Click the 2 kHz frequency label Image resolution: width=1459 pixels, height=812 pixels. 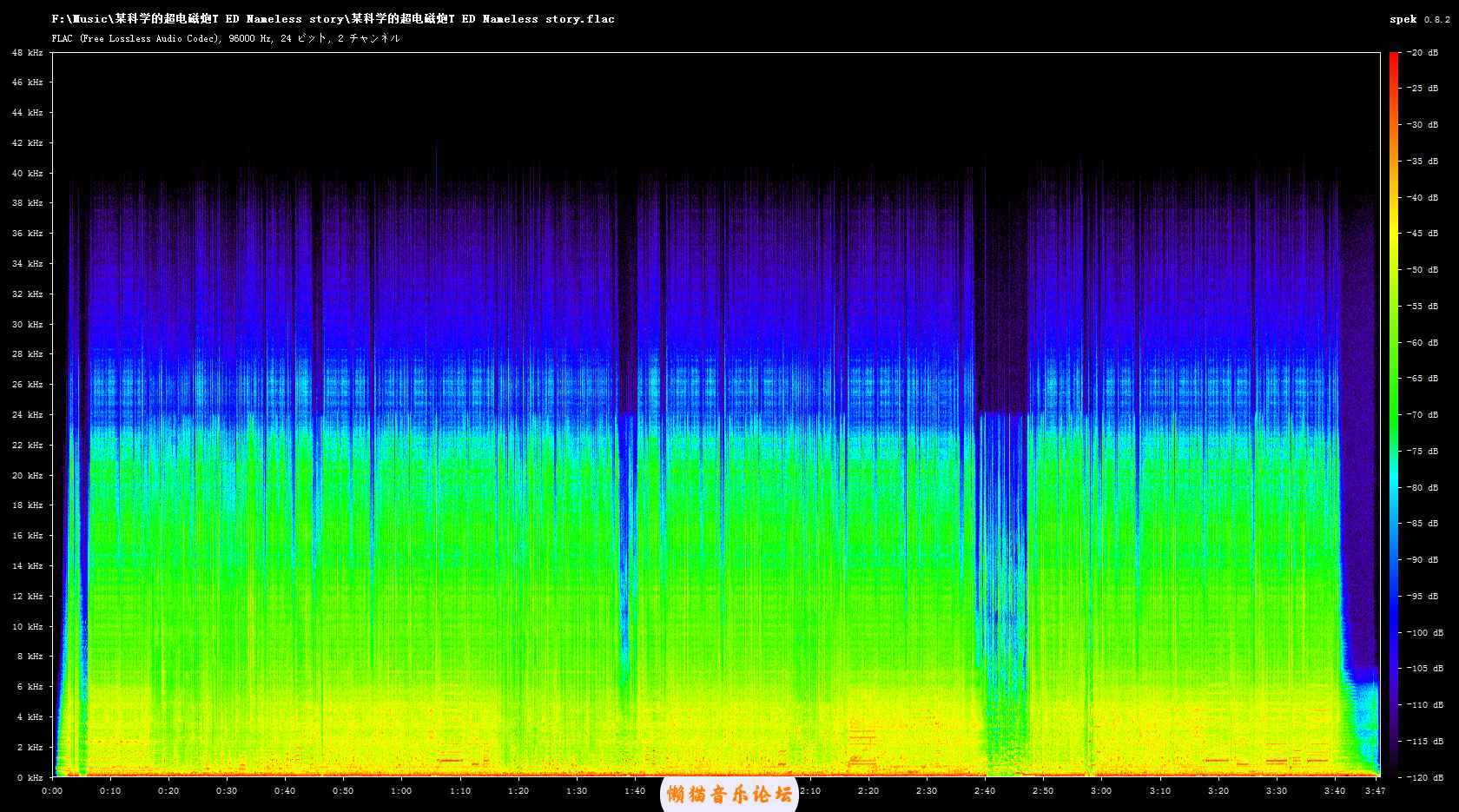(x=30, y=747)
